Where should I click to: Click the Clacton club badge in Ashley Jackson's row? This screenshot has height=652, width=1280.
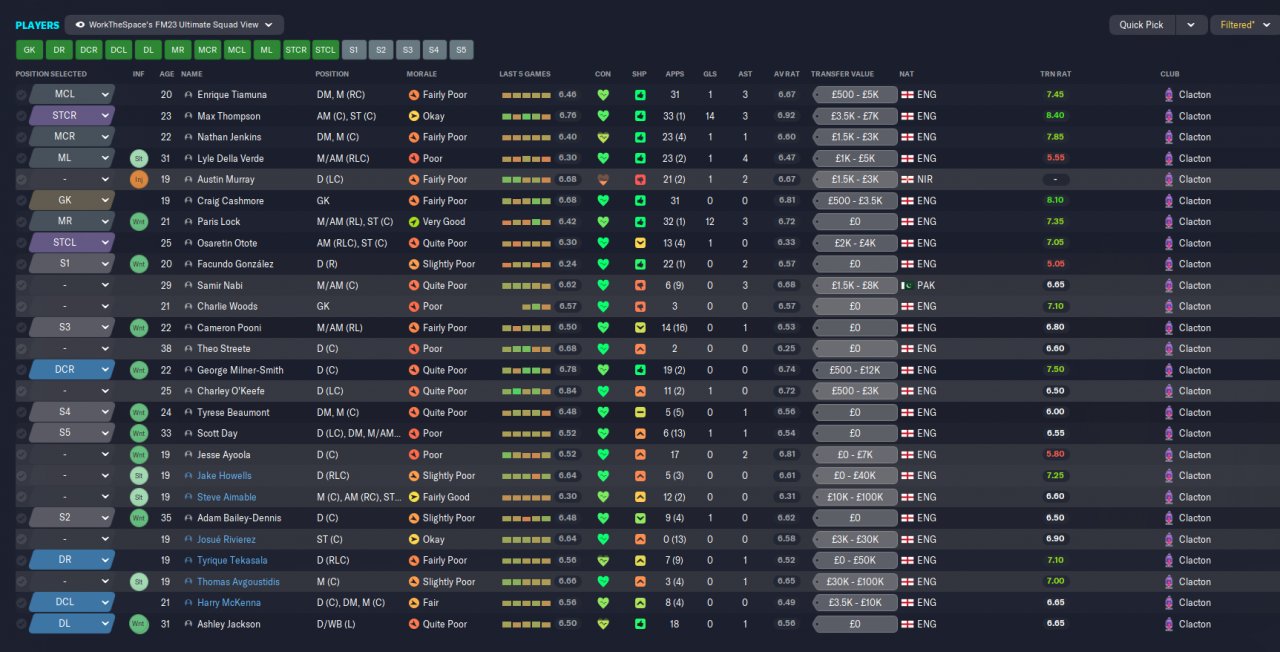pyautogui.click(x=1169, y=624)
